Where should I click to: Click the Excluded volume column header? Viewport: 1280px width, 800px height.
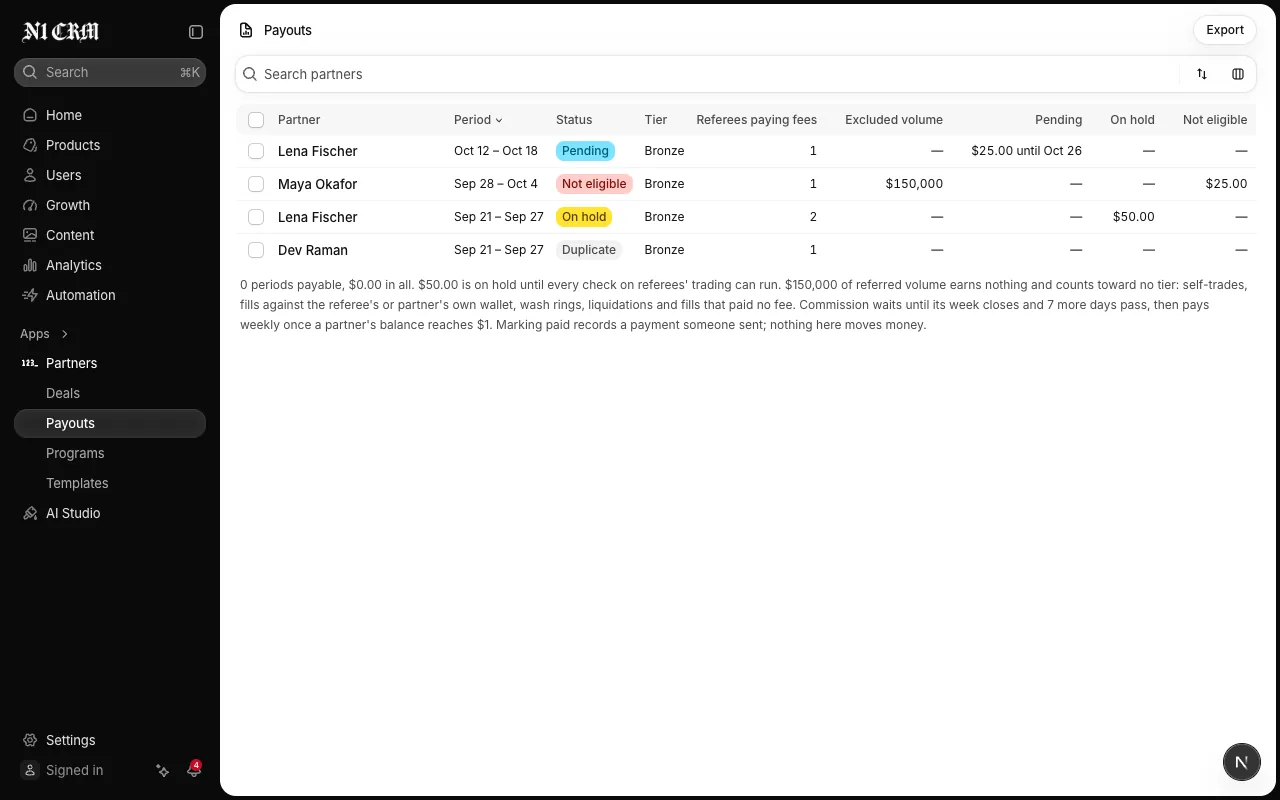(894, 120)
